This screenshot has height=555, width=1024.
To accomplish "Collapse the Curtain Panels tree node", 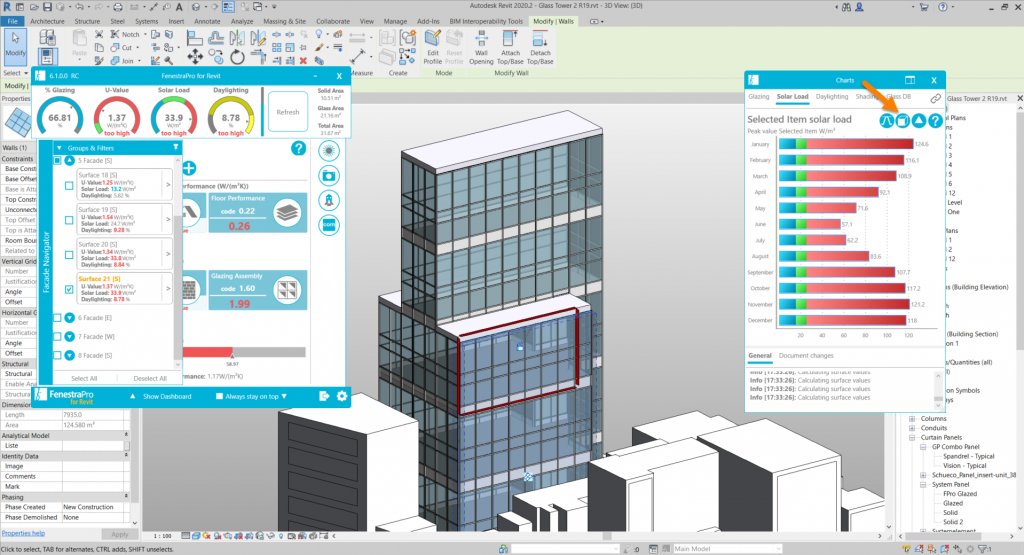I will tap(912, 437).
